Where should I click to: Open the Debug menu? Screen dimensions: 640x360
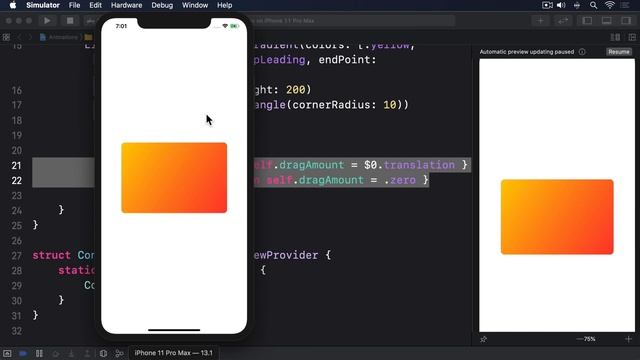pos(162,5)
